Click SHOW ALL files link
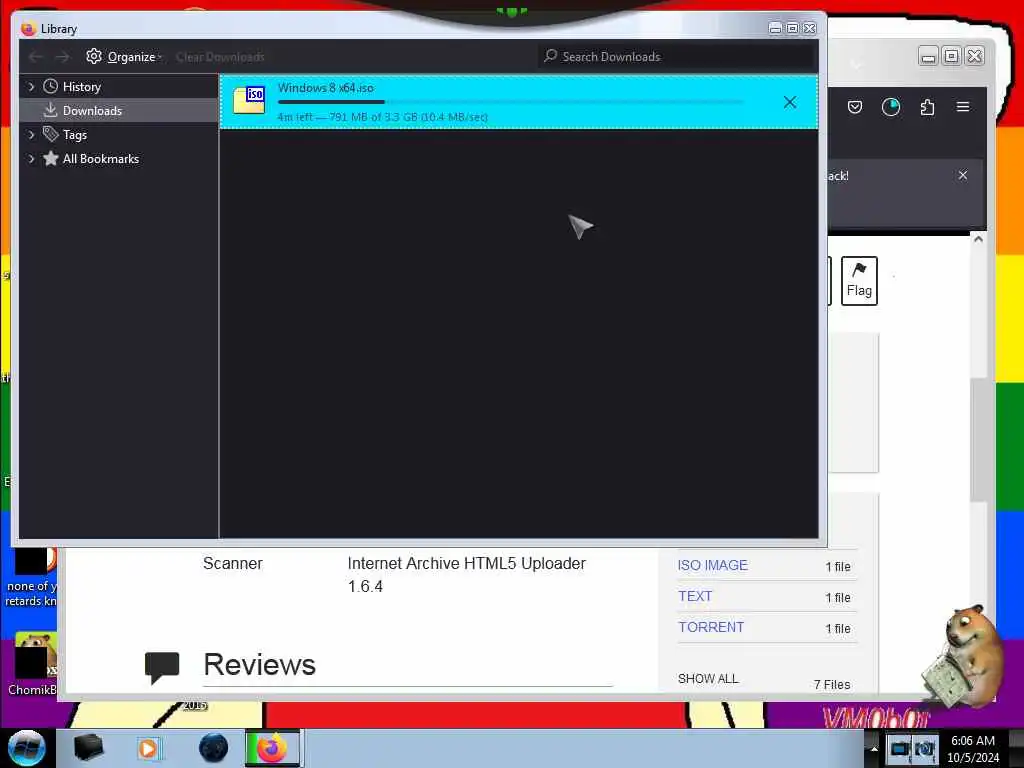Screen dimensions: 1024x768 pos(708,679)
